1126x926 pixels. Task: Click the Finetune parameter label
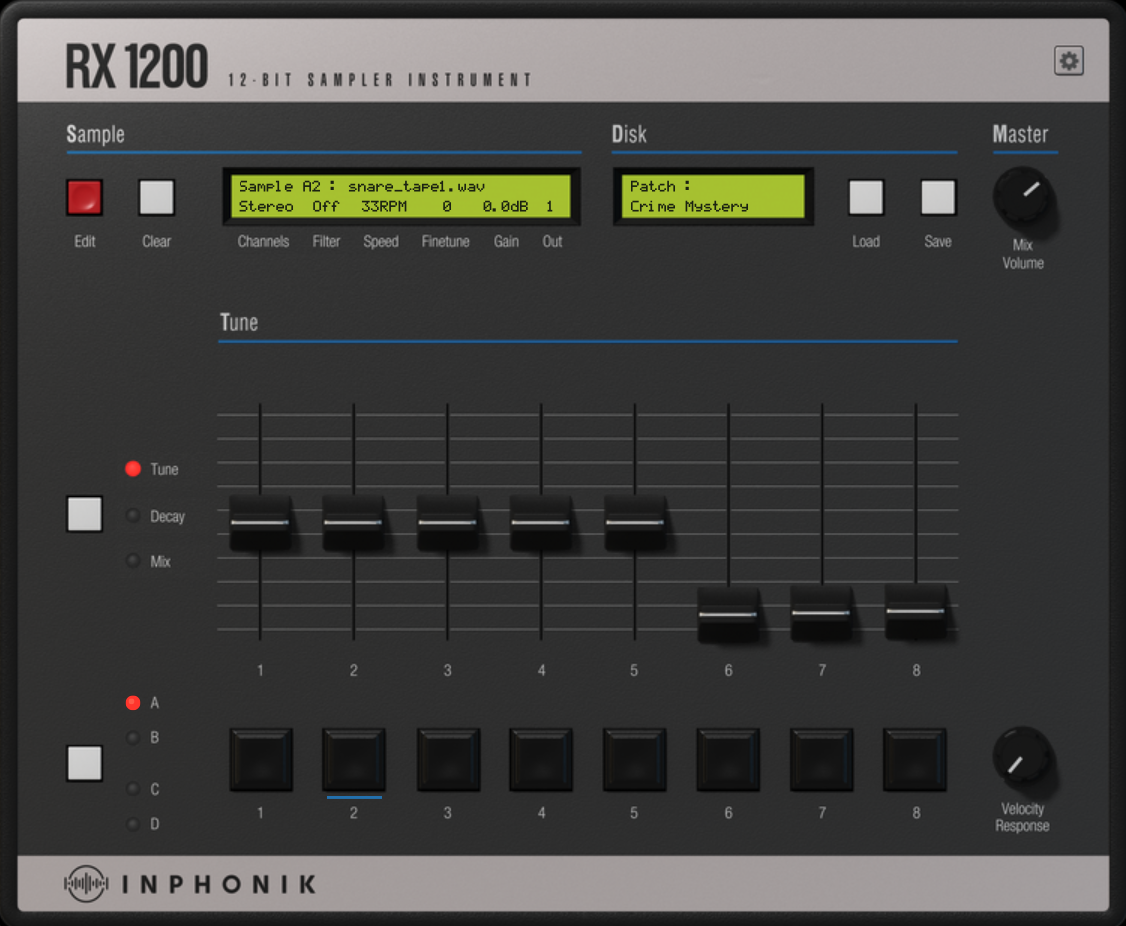pyautogui.click(x=446, y=241)
